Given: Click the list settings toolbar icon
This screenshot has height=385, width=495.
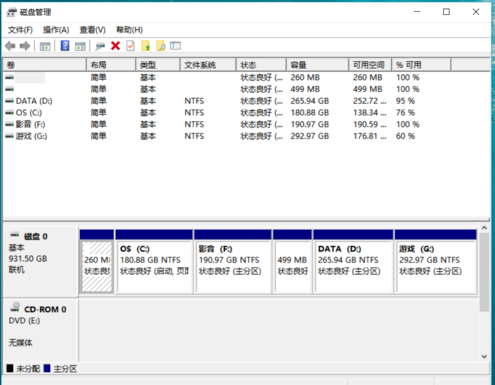Looking at the screenshot, I should click(175, 46).
